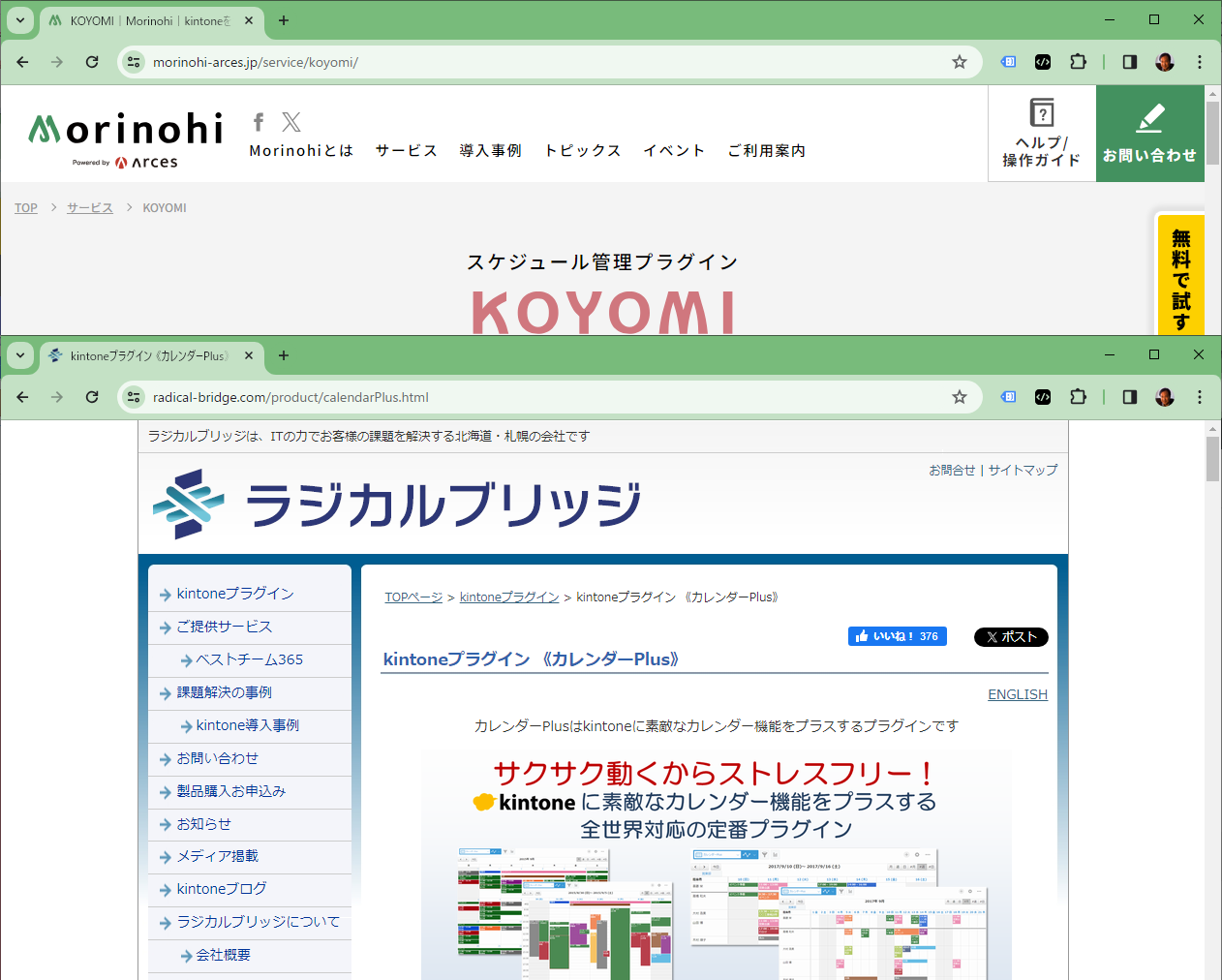Open メディア掲載 in the sidebar
This screenshot has width=1222, height=980.
pyautogui.click(x=250, y=857)
